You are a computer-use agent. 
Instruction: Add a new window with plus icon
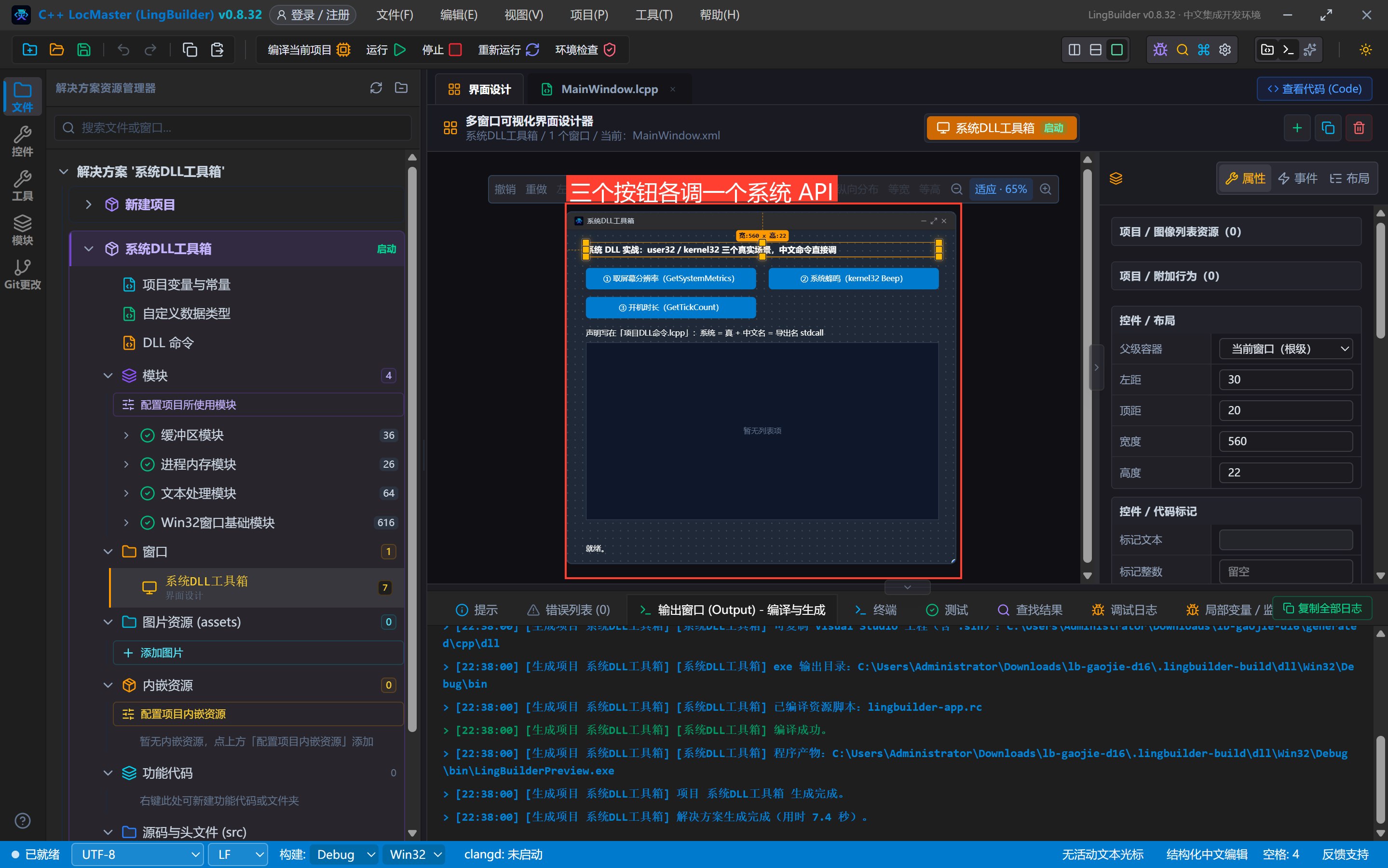[1297, 127]
